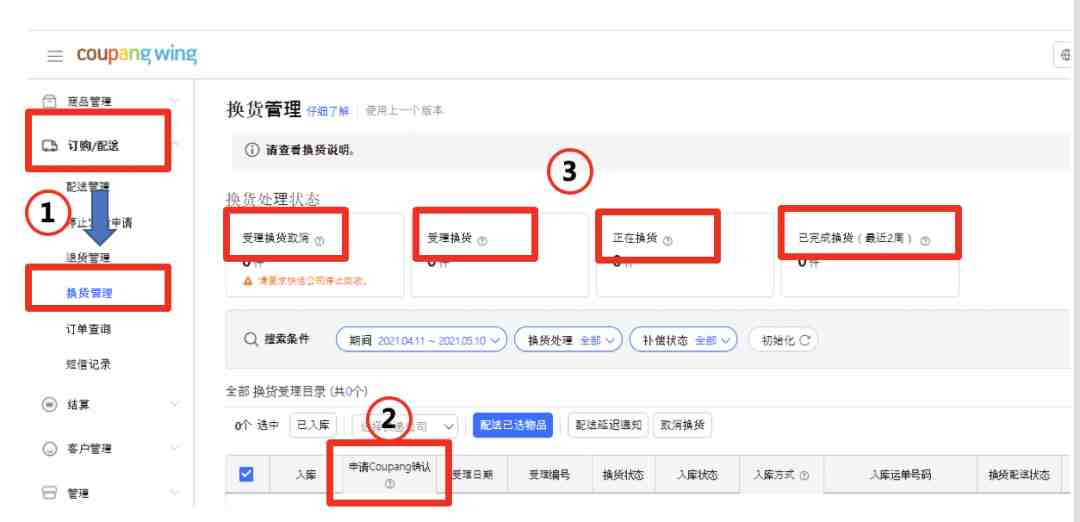This screenshot has width=1080, height=522.
Task: Open 短信记录 in the sidebar
Action: 88,365
